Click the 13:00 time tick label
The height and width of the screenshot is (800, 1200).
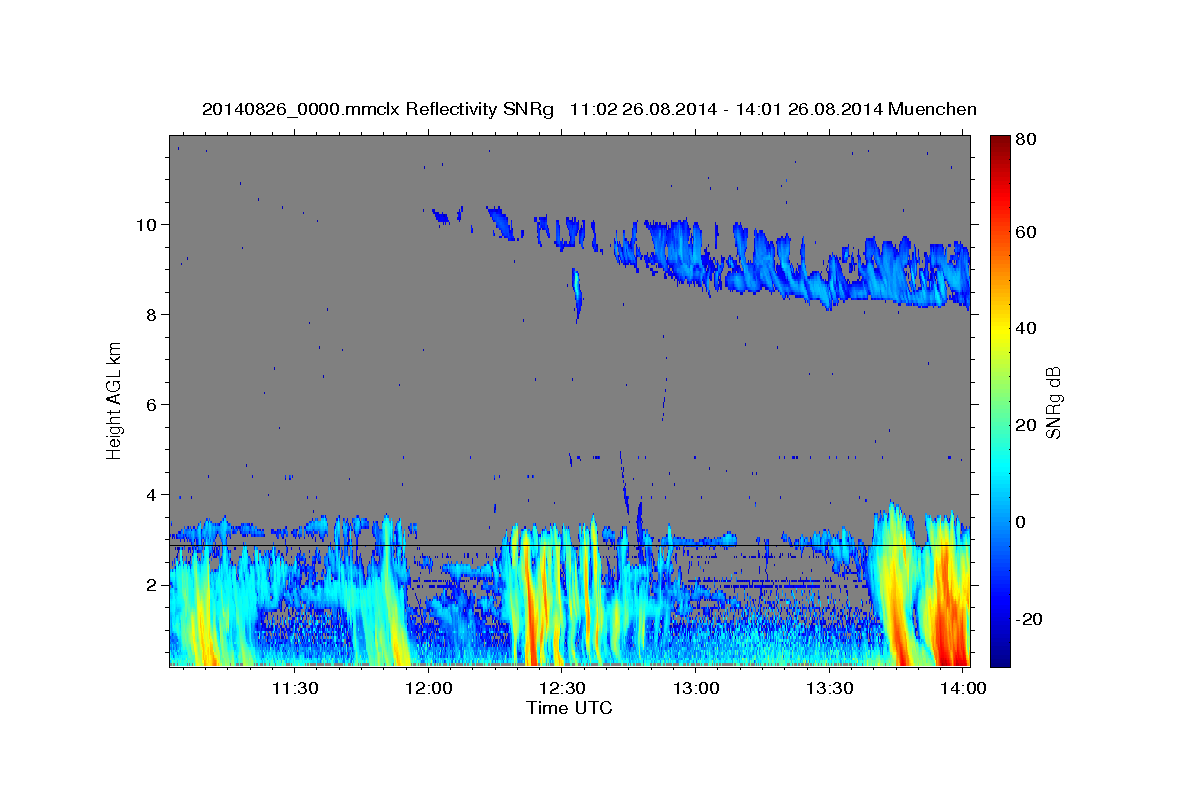coord(696,688)
